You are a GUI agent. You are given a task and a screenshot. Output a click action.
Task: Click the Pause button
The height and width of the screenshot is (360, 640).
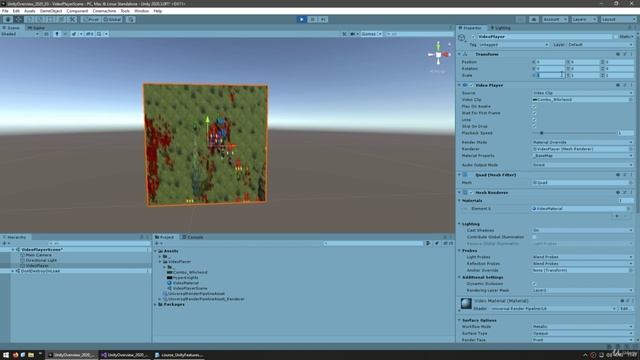click(312, 19)
